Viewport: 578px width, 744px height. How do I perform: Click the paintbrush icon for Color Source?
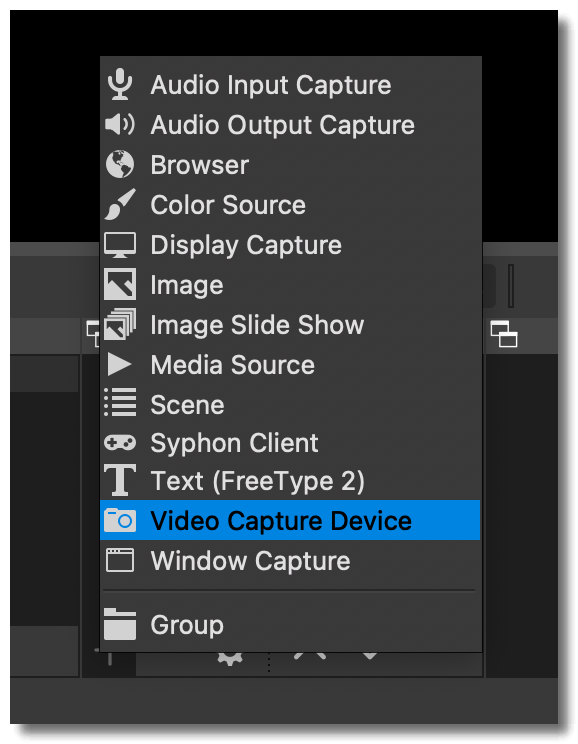point(120,204)
